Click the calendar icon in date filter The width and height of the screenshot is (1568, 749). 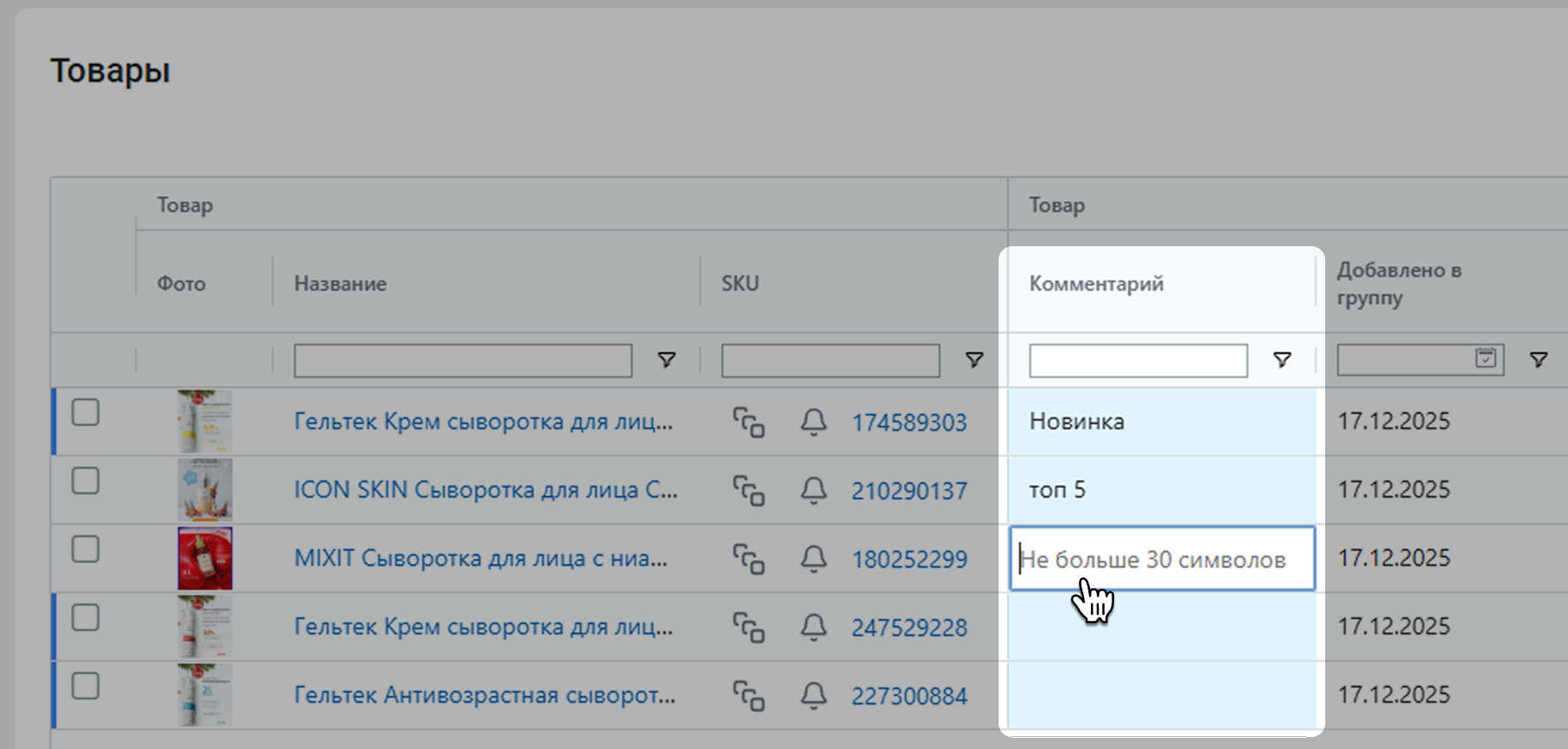(1486, 358)
